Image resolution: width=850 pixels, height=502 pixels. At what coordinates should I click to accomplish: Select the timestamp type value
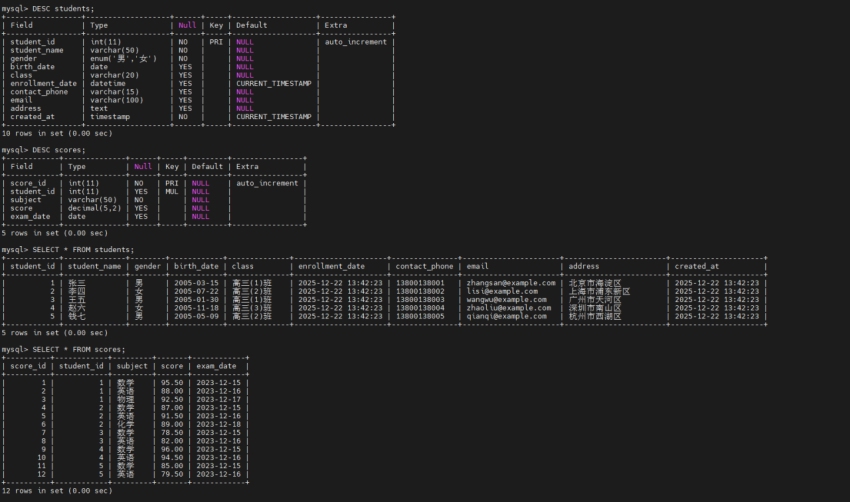click(x=110, y=117)
